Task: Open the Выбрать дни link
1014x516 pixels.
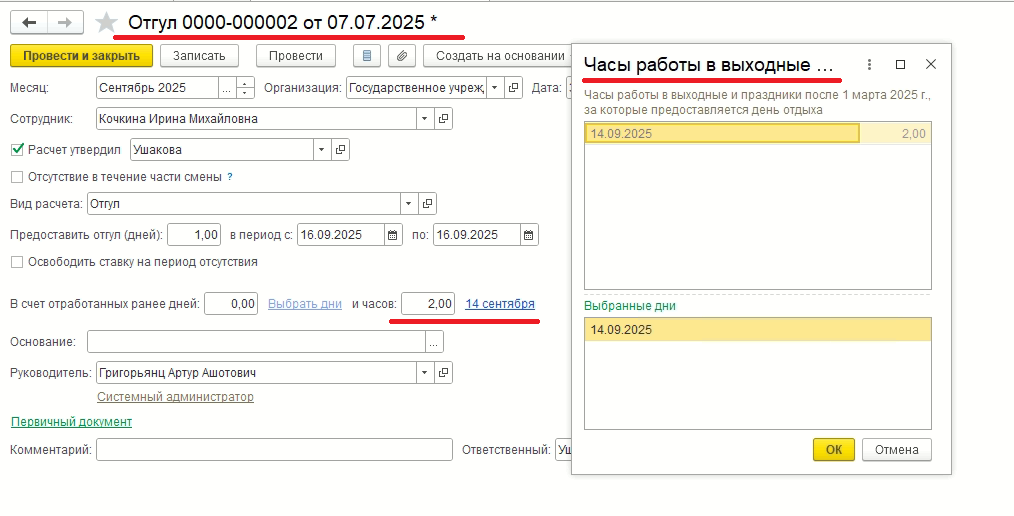Action: (305, 304)
